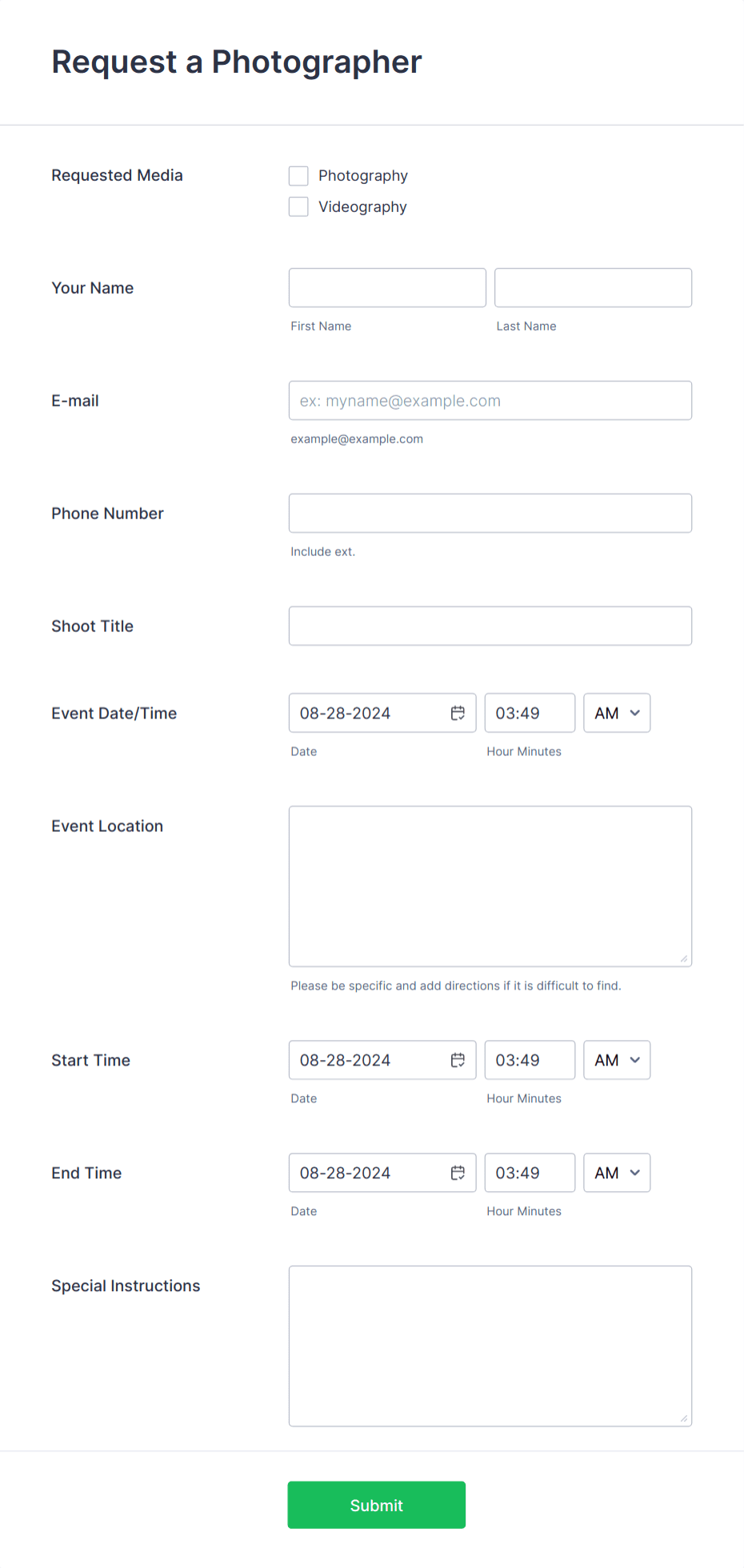Open the End Time date calendar icon
The width and height of the screenshot is (744, 1568).
click(458, 1173)
